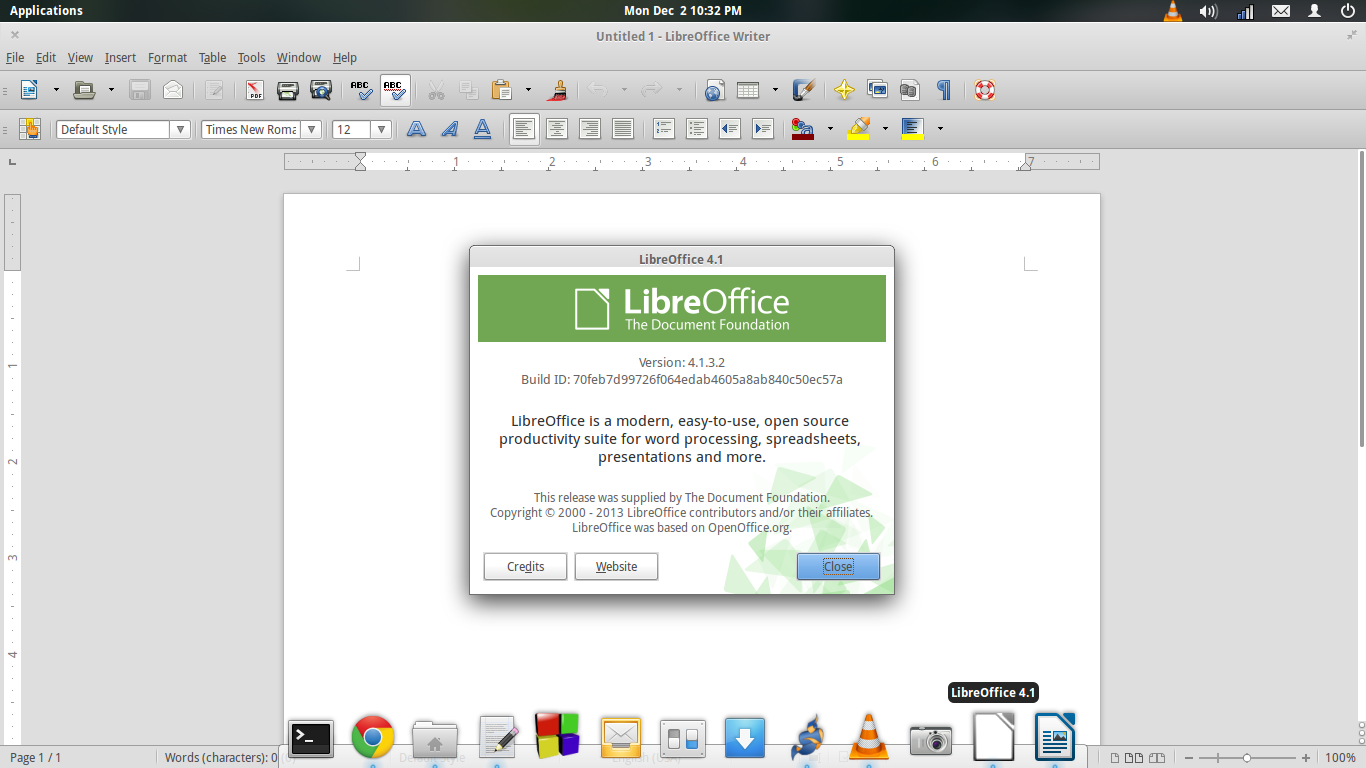
Task: Open the Table icon dropdown arrow
Action: pyautogui.click(x=775, y=90)
